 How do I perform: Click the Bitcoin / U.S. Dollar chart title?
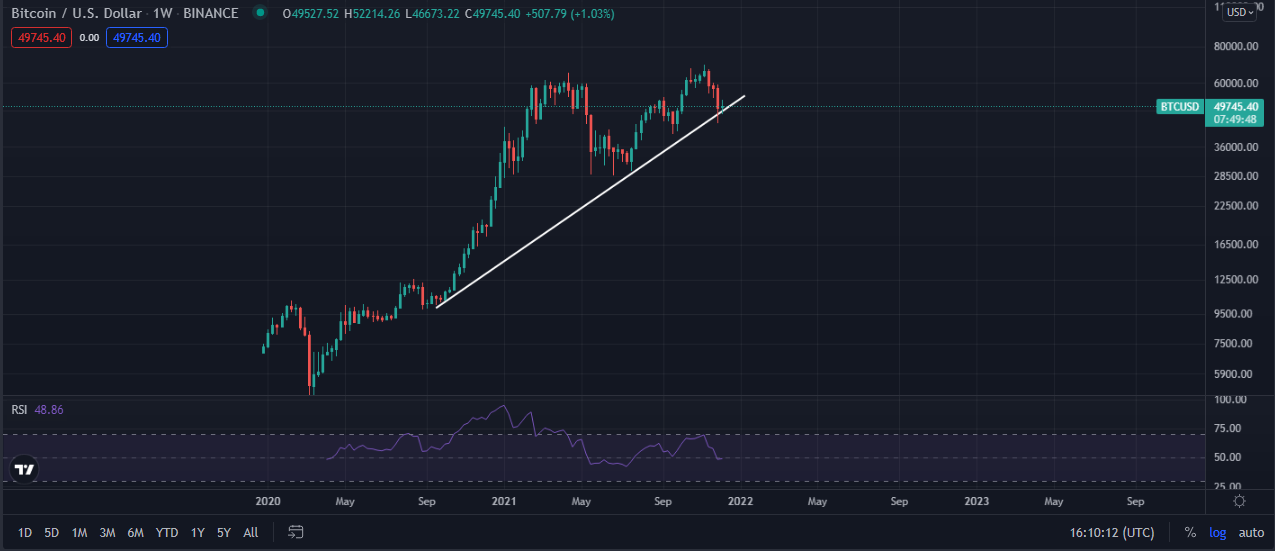click(76, 13)
